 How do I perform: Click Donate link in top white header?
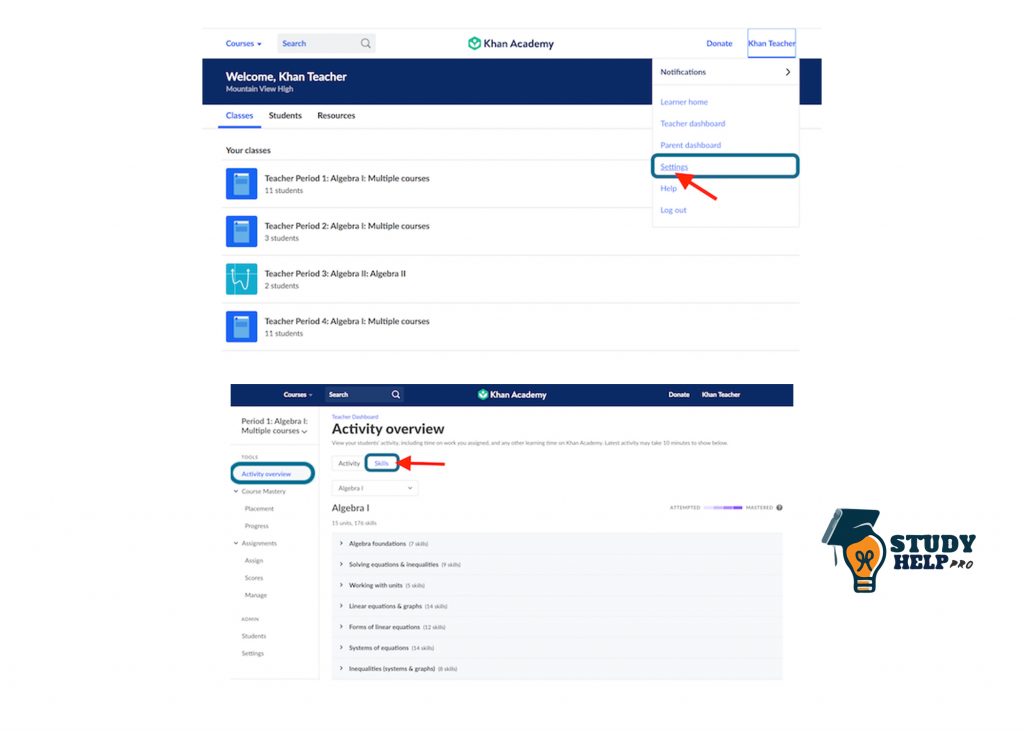pyautogui.click(x=719, y=44)
